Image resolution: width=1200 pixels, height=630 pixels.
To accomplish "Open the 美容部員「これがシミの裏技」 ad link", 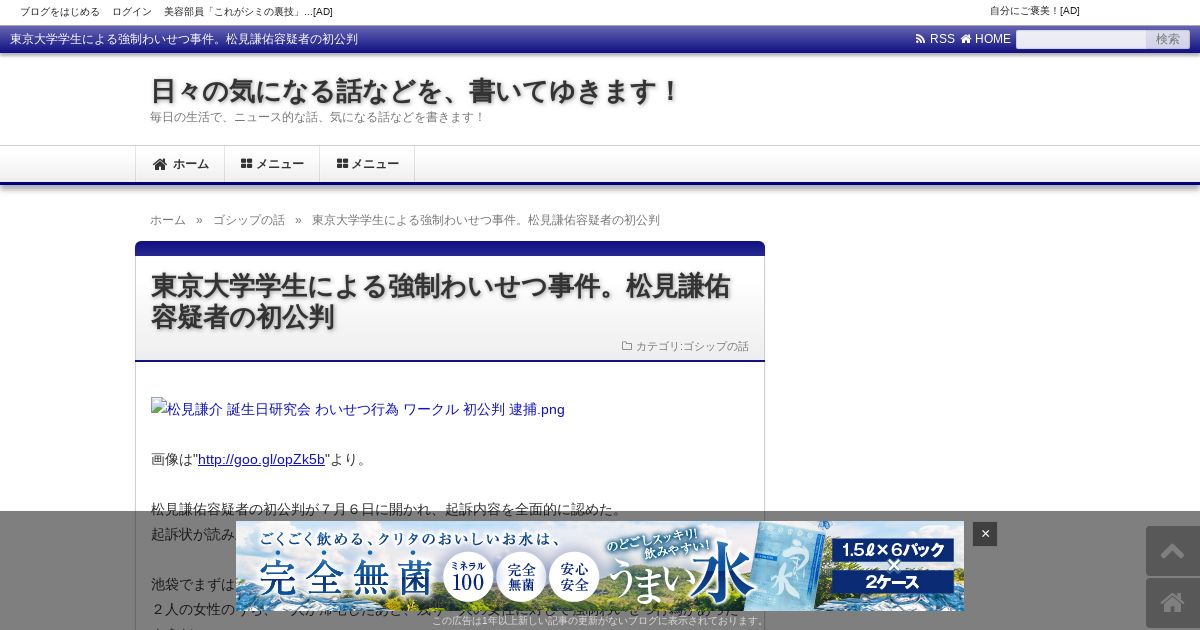I will coord(248,12).
